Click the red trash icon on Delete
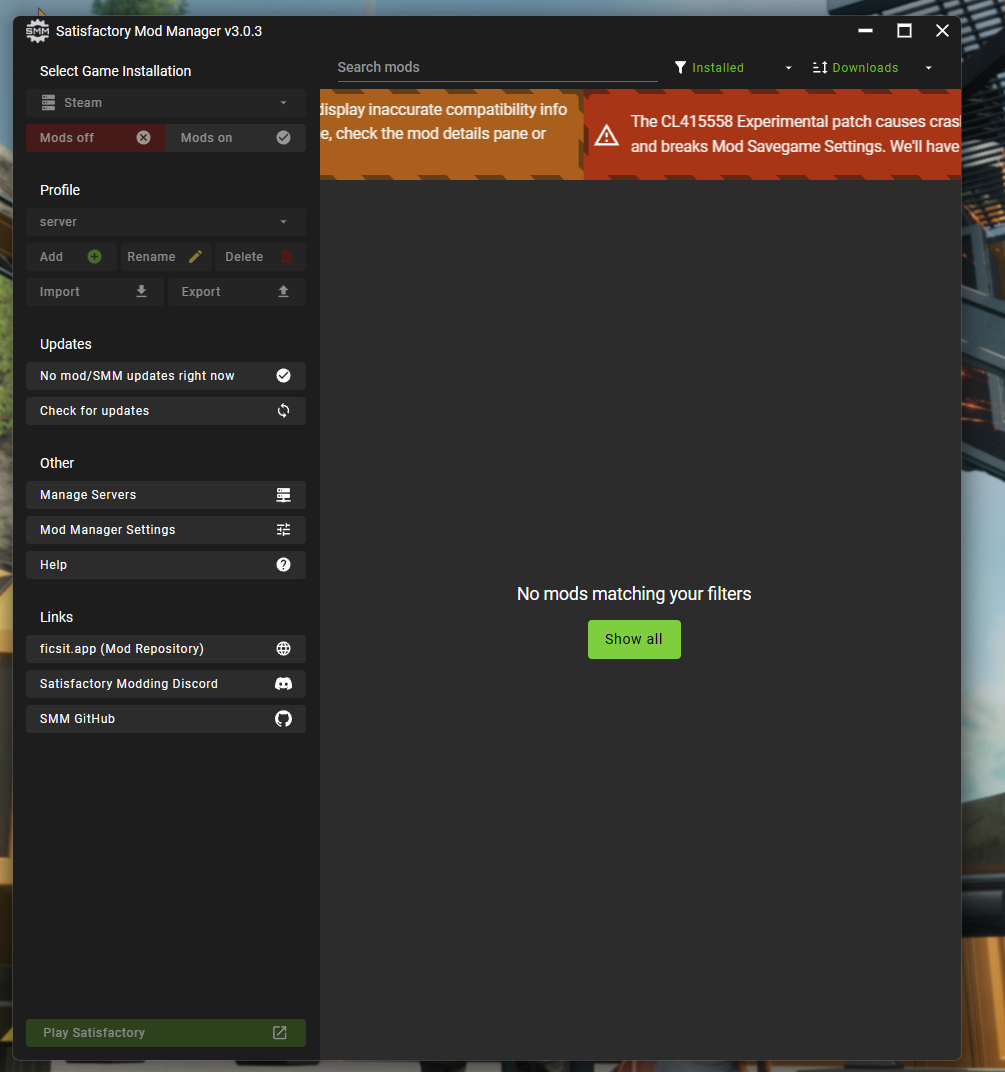 coord(286,256)
